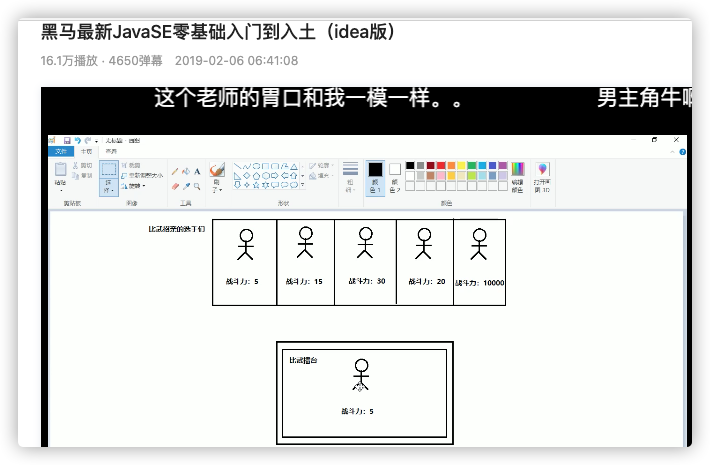Screen dimensions: 710x465
Task: Click the Copy icon below Cut
Action: tap(76, 176)
